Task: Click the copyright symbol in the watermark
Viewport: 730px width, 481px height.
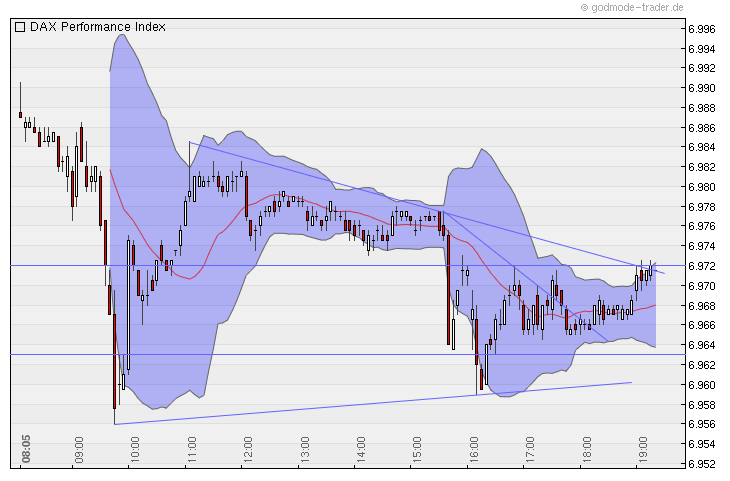Action: (x=584, y=7)
